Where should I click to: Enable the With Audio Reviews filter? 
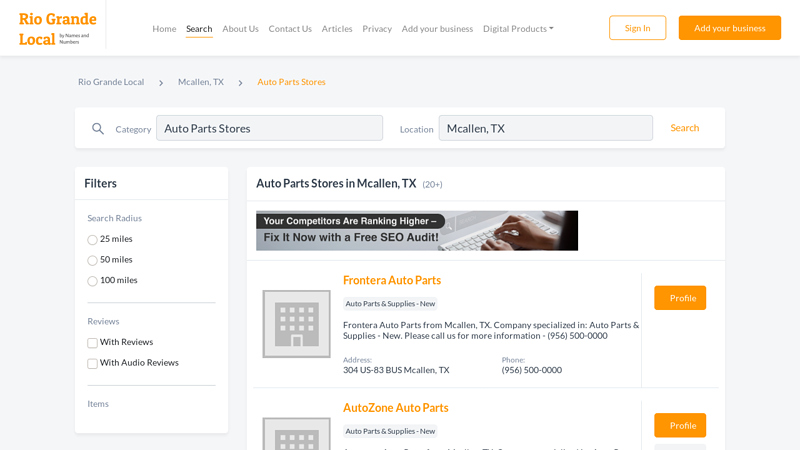pyautogui.click(x=92, y=363)
